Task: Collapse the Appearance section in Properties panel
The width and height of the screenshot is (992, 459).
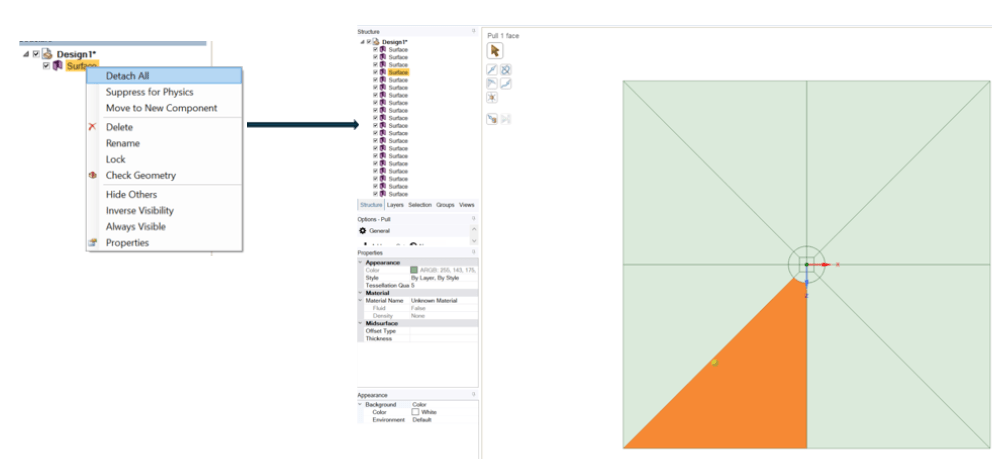Action: tap(360, 263)
